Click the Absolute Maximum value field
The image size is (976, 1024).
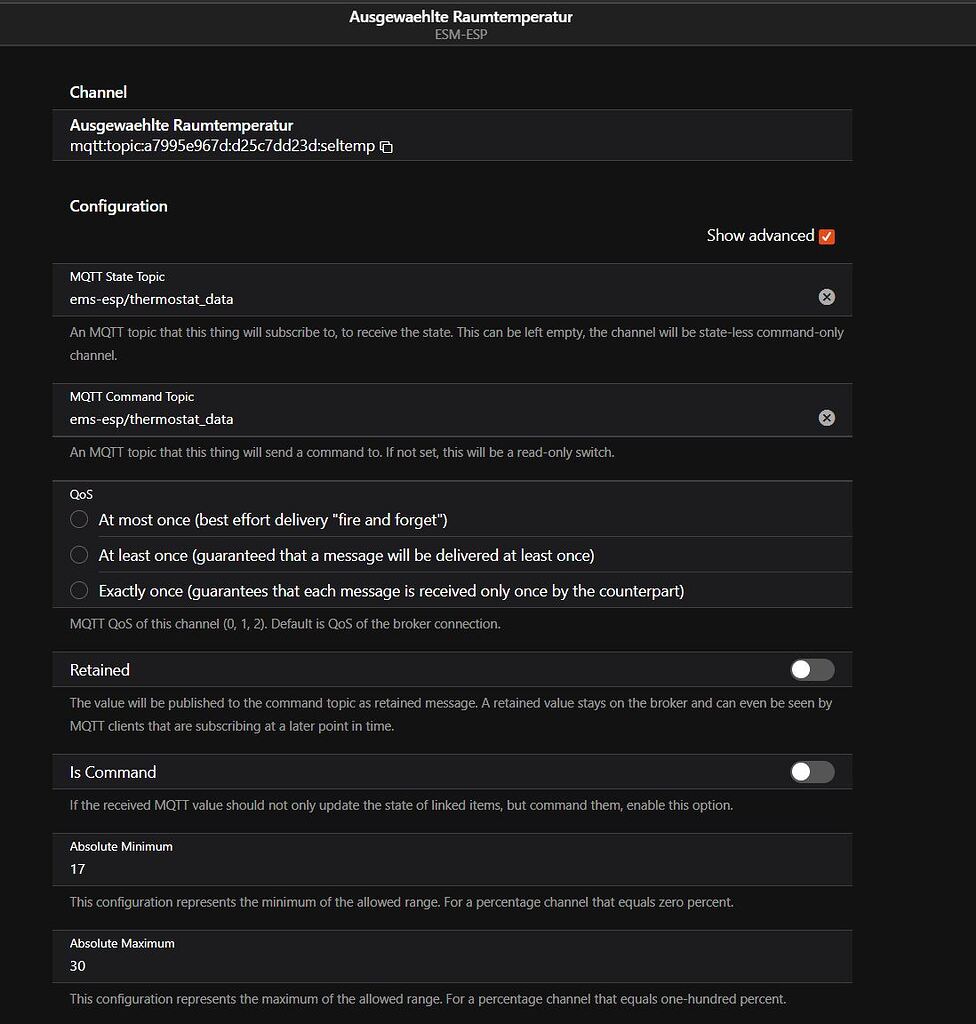300,965
